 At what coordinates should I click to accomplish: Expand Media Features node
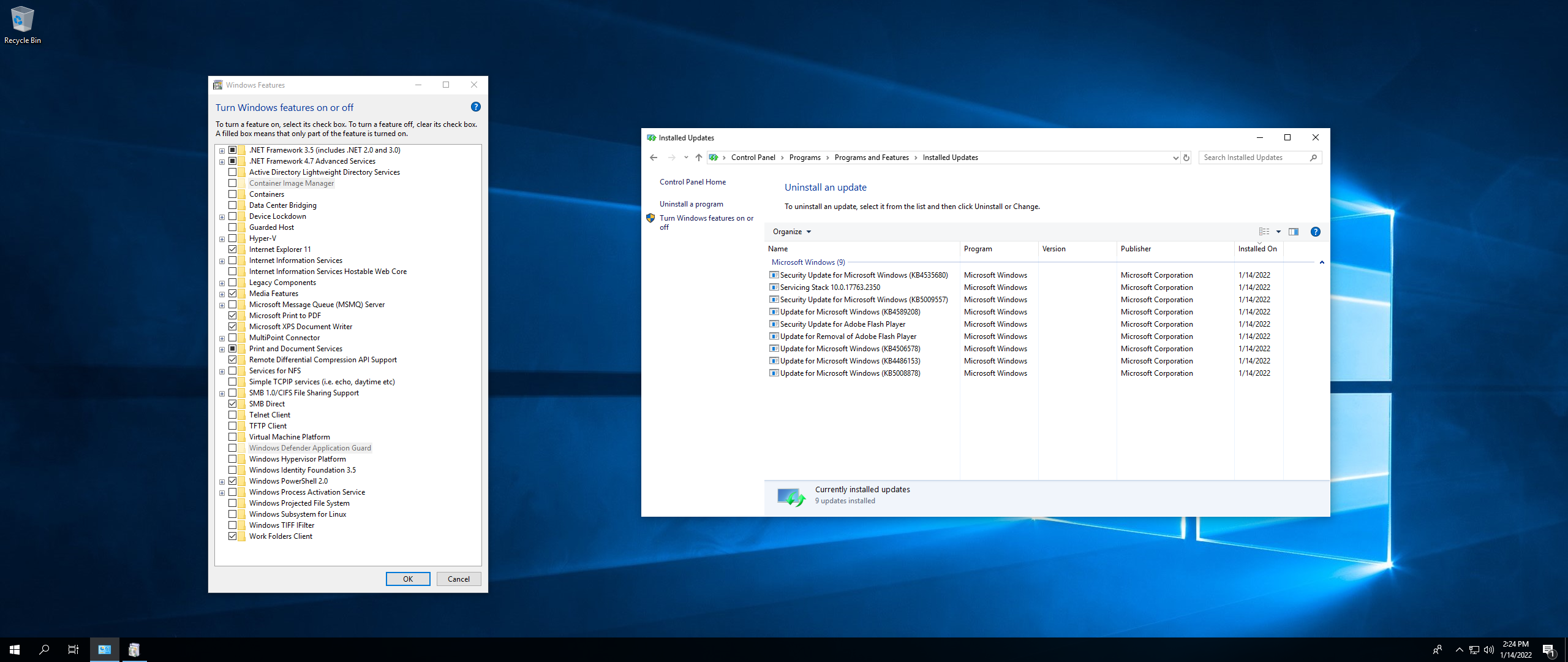pos(222,294)
